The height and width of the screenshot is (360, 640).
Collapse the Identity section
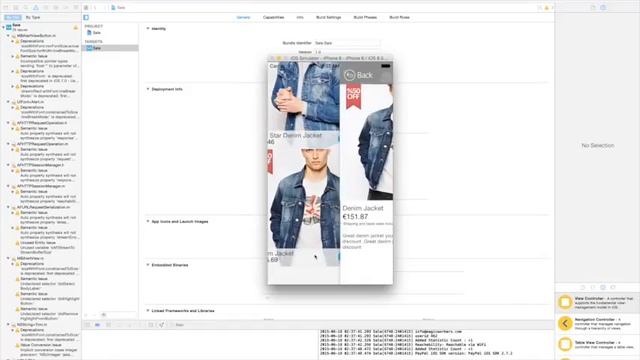pos(148,29)
